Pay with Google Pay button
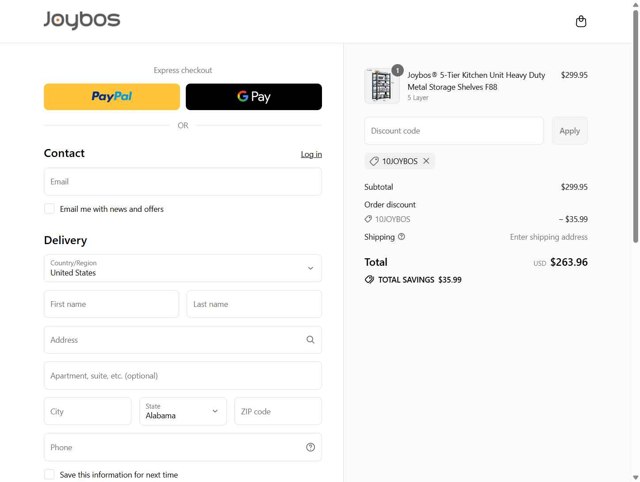 click(x=253, y=97)
